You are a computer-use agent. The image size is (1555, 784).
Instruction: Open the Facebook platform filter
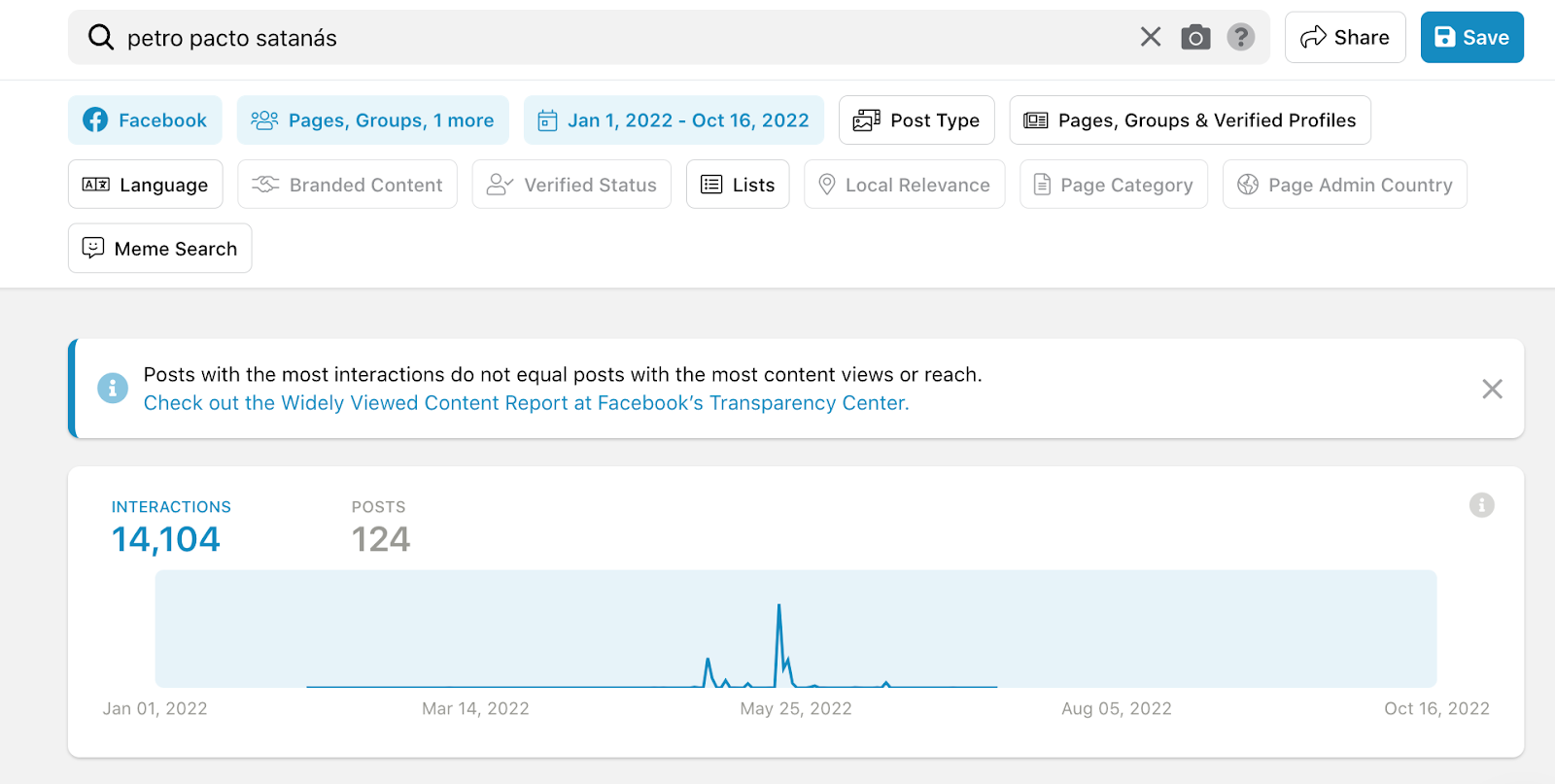tap(145, 120)
